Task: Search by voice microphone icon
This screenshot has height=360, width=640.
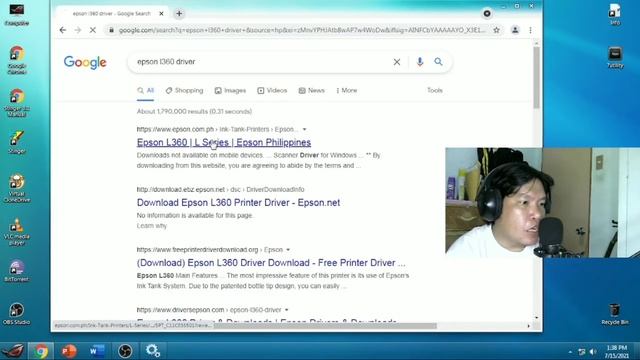Action: 420,62
